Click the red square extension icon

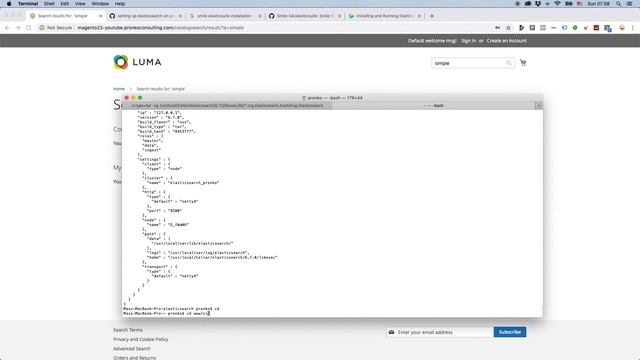pos(596,28)
